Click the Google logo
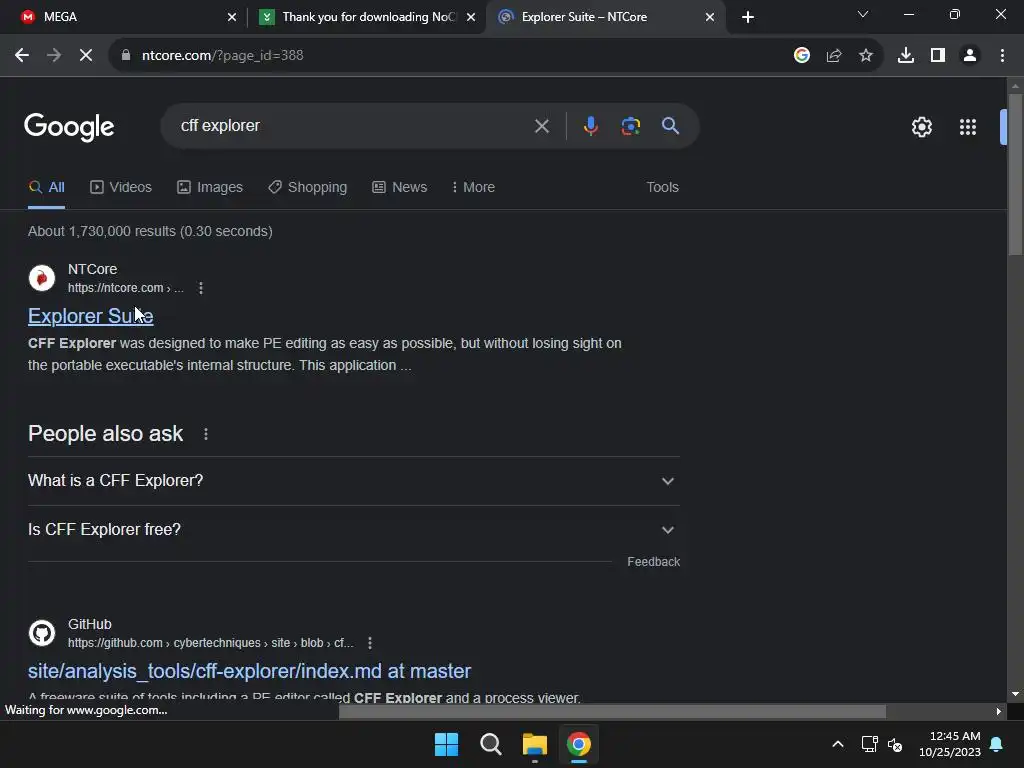 [x=69, y=127]
